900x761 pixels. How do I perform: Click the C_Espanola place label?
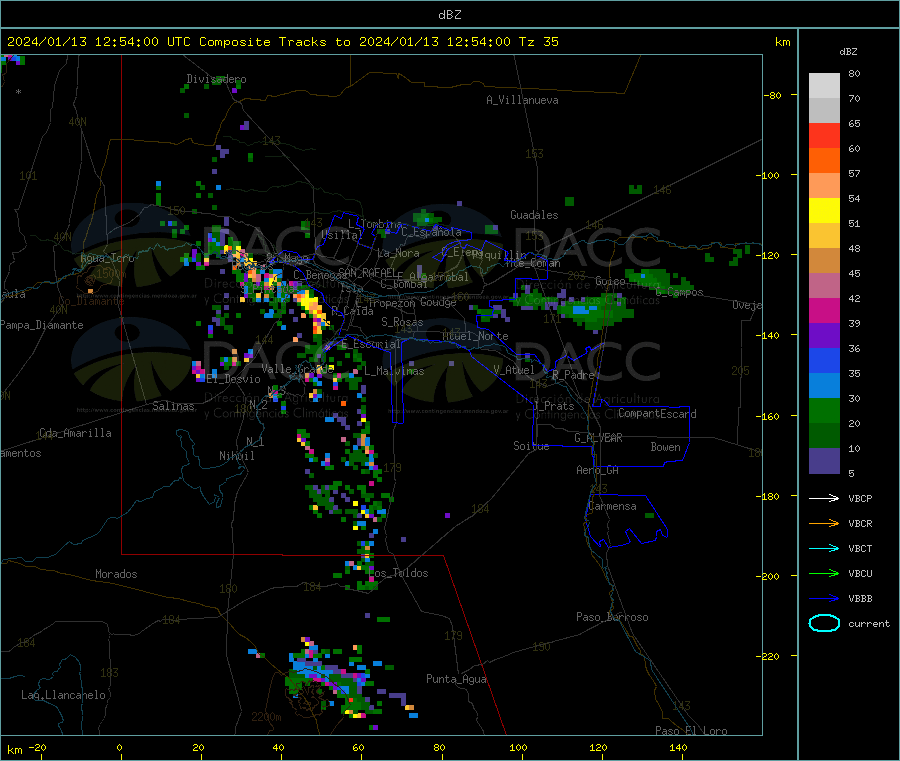click(x=431, y=232)
